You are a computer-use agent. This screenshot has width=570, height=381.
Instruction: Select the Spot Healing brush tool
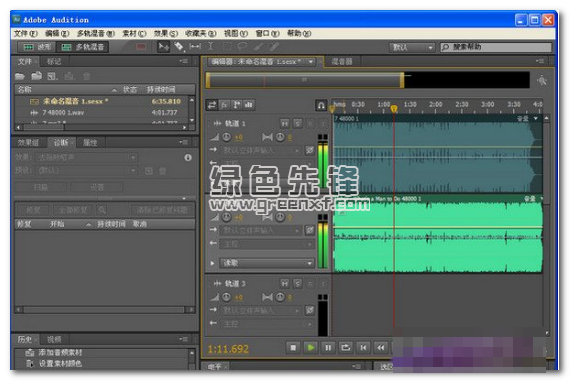tap(274, 47)
